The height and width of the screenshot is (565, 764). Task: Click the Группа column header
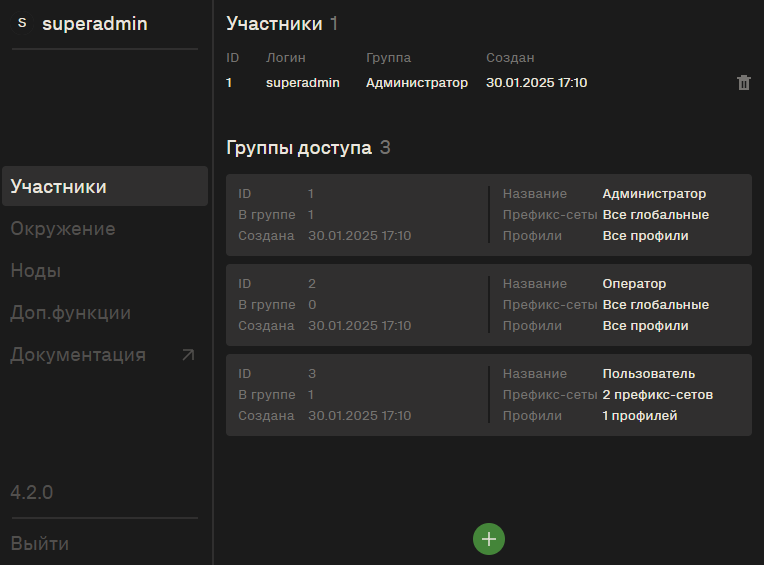pyautogui.click(x=388, y=57)
